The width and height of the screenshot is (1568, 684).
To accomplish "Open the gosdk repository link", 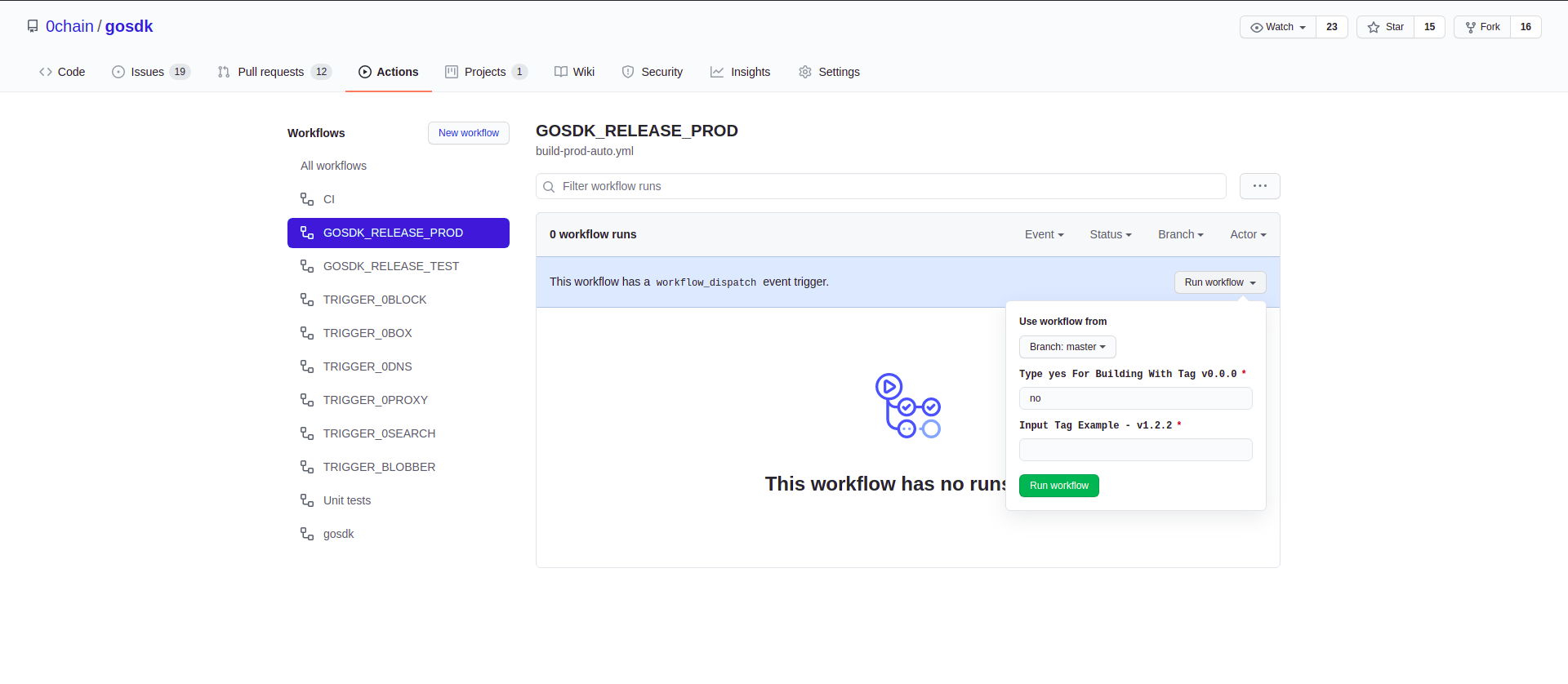I will [129, 26].
